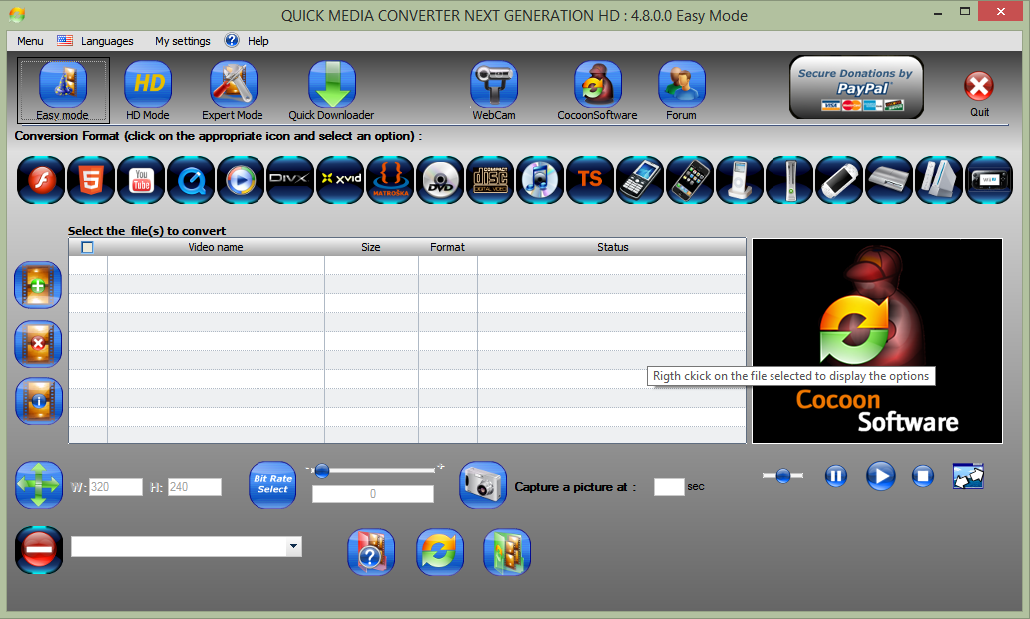Select the iPod format icon
This screenshot has height=619, width=1030.
click(740, 179)
